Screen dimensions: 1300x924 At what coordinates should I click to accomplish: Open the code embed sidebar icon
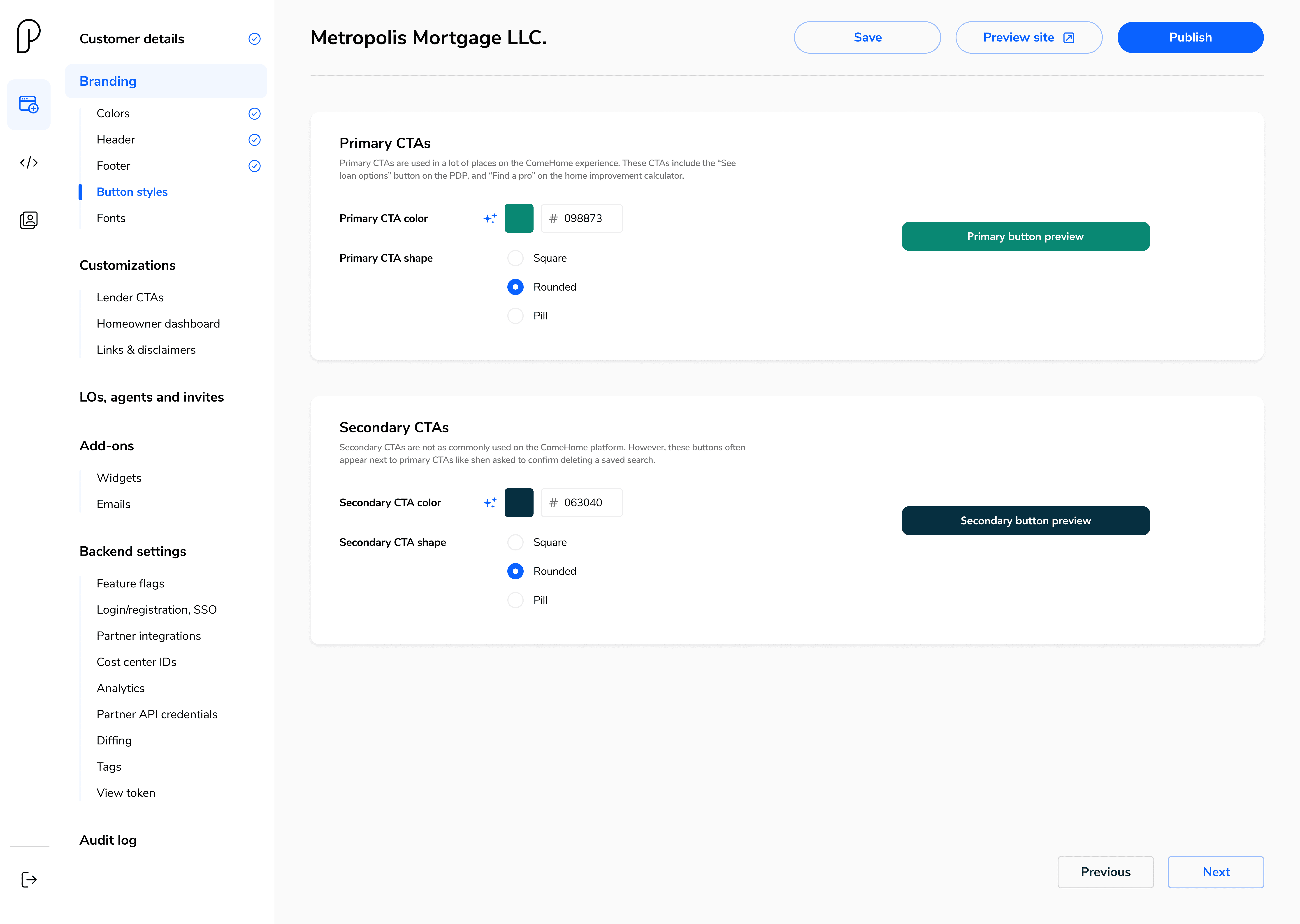pyautogui.click(x=28, y=163)
